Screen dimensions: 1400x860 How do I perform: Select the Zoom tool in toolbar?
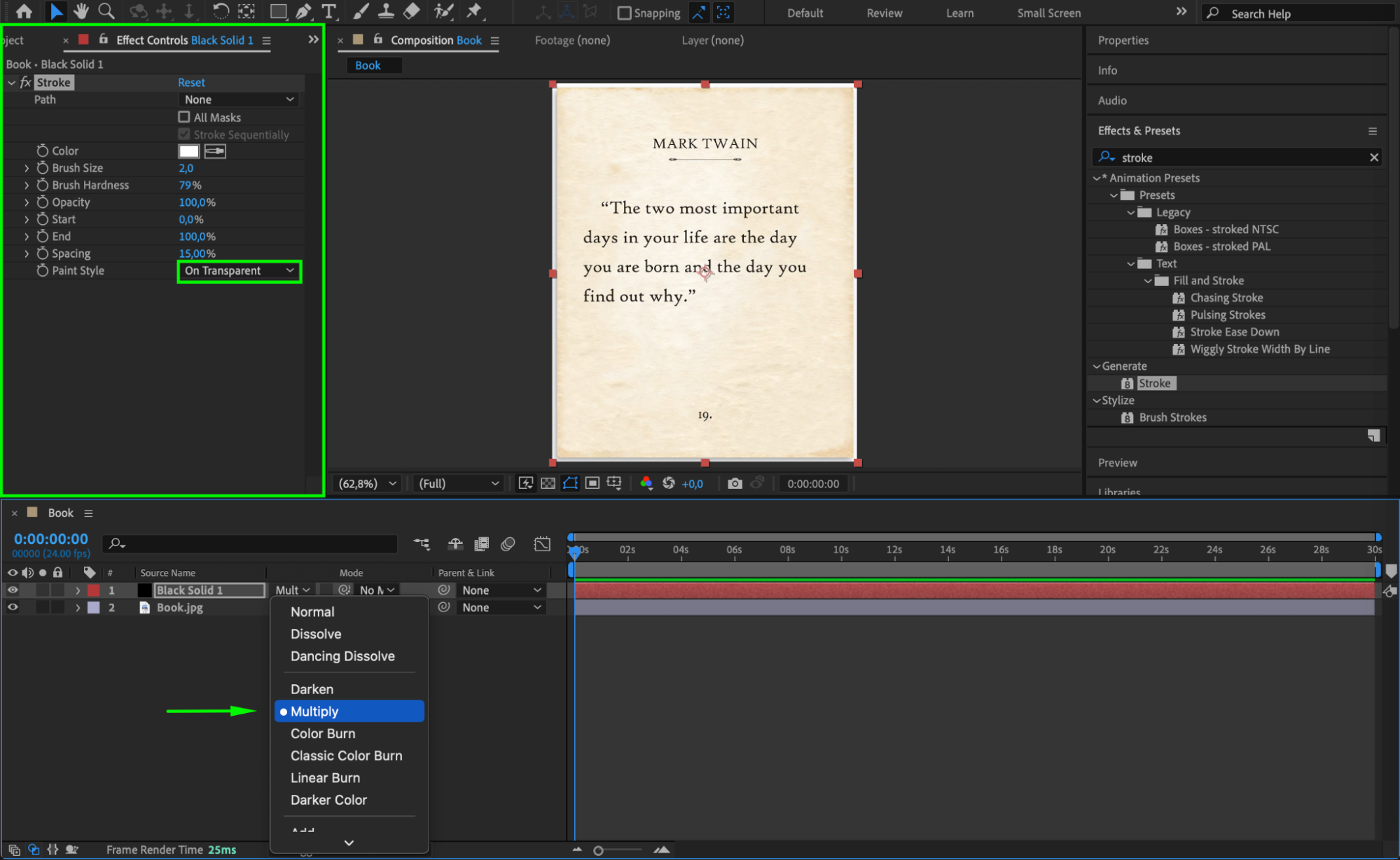coord(106,11)
